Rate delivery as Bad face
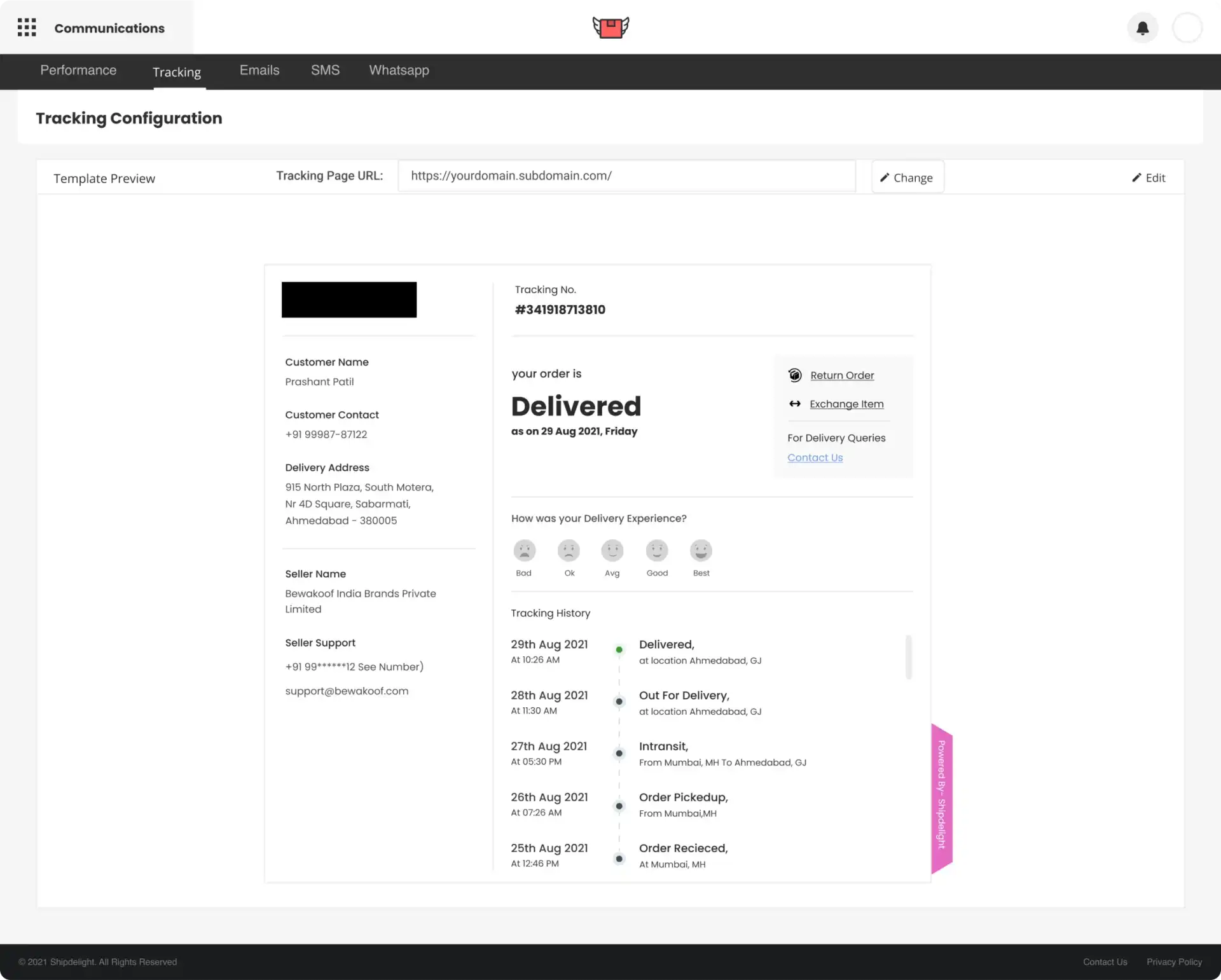The width and height of the screenshot is (1221, 980). 525,551
